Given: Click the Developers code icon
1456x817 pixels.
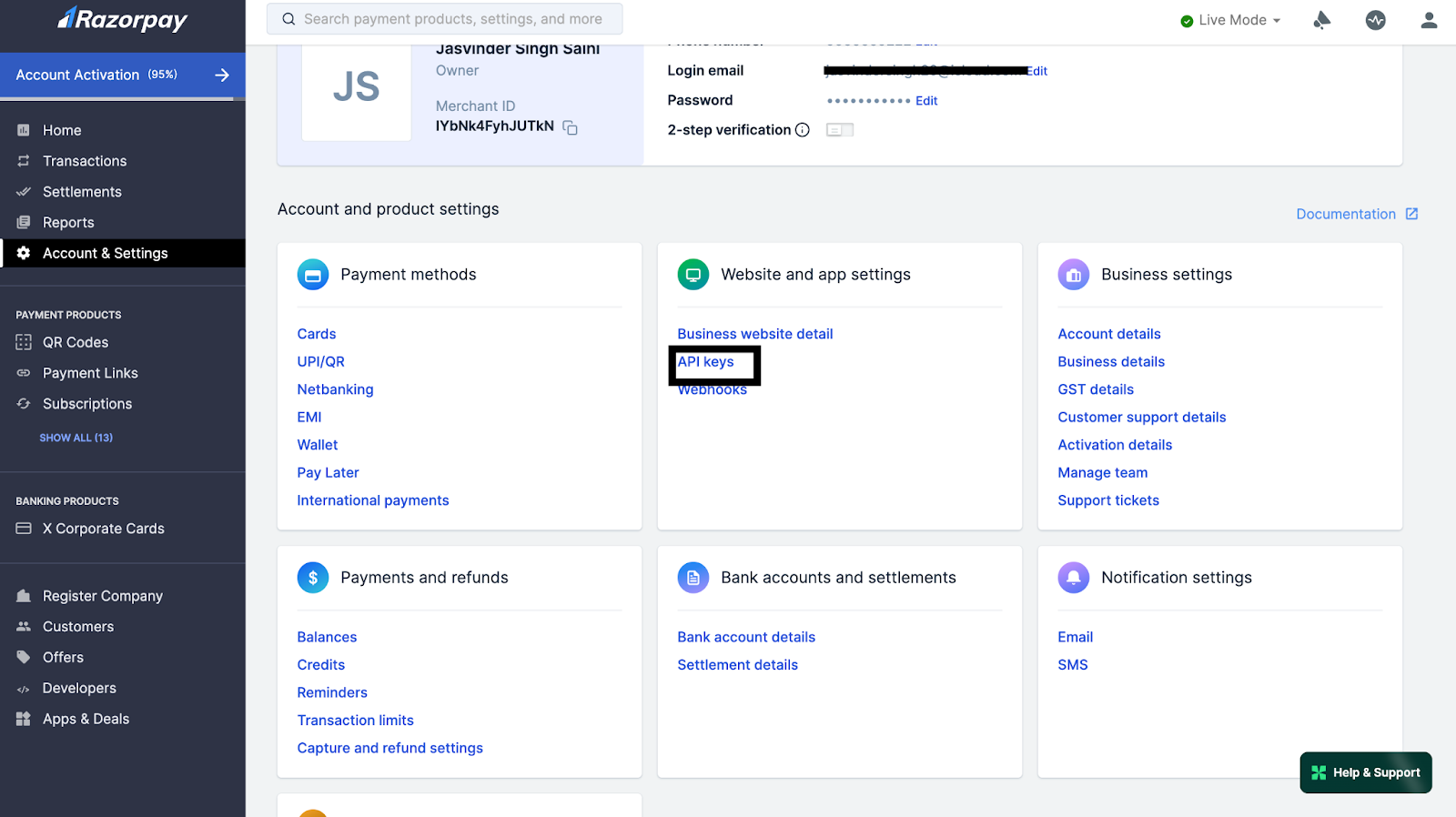Looking at the screenshot, I should click(x=24, y=689).
